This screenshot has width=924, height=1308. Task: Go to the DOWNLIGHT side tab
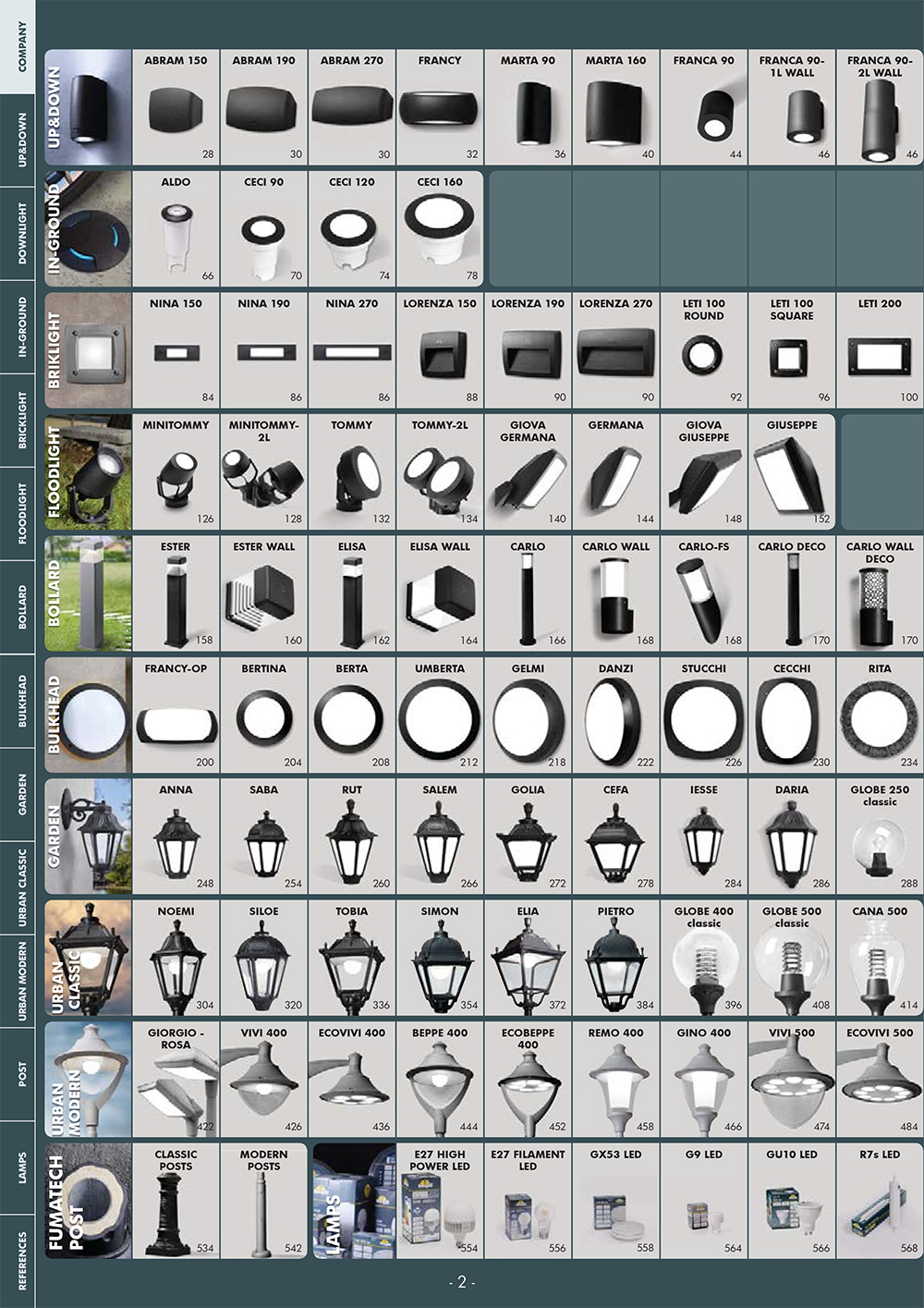(18, 234)
